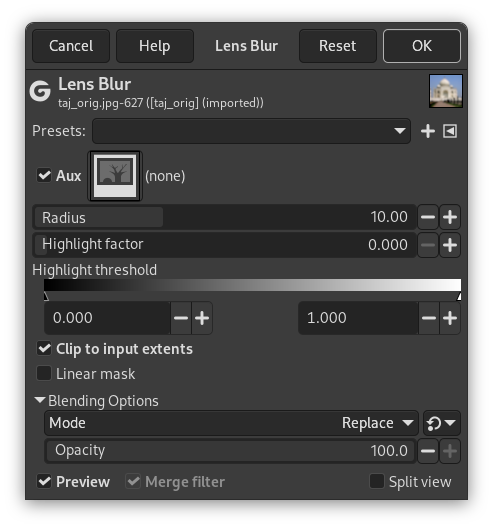Toggle the Merge filter checkbox

(133, 481)
